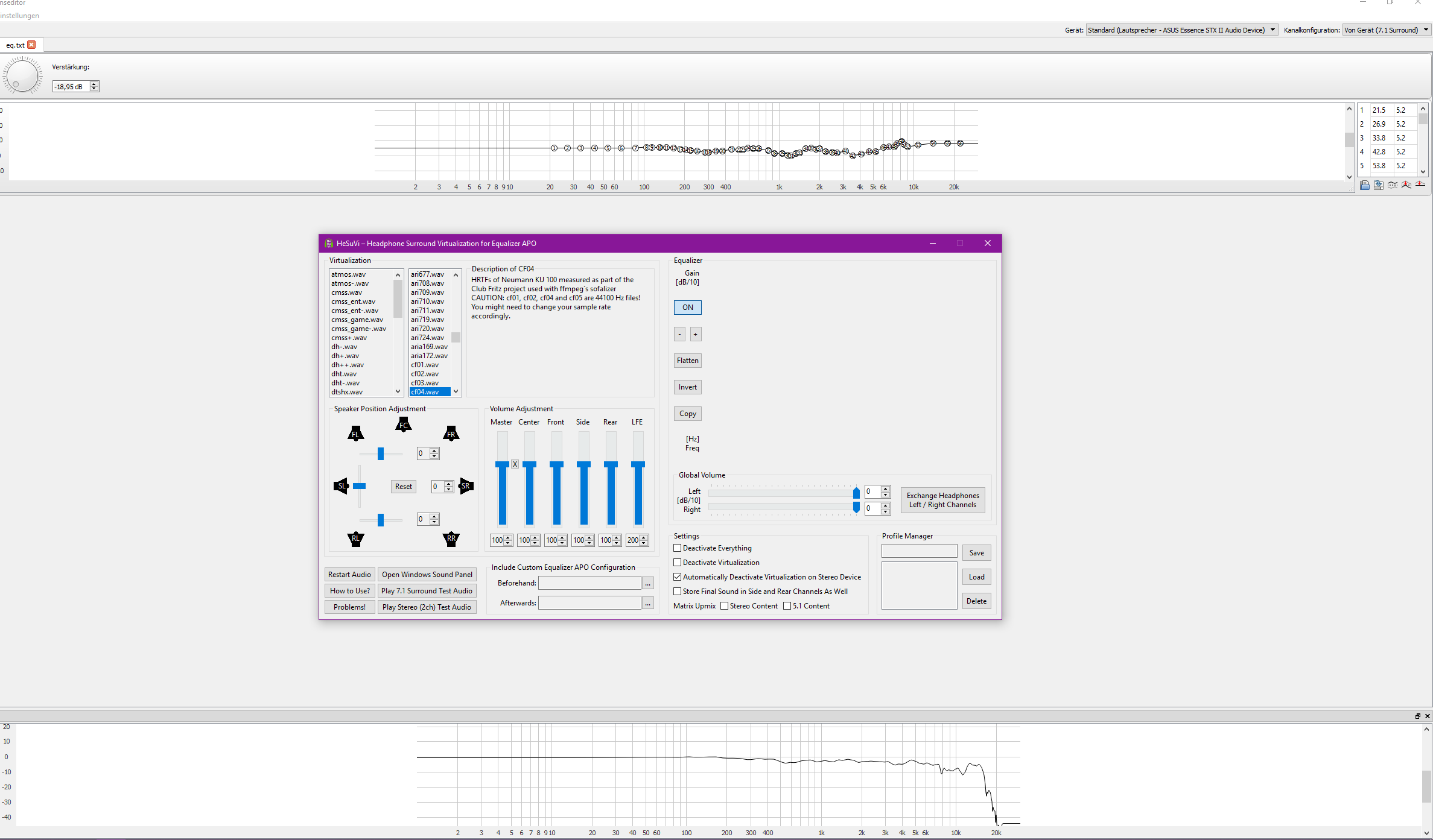Enable Deactivate Everything checkbox
This screenshot has height=840, width=1433.
click(x=678, y=548)
